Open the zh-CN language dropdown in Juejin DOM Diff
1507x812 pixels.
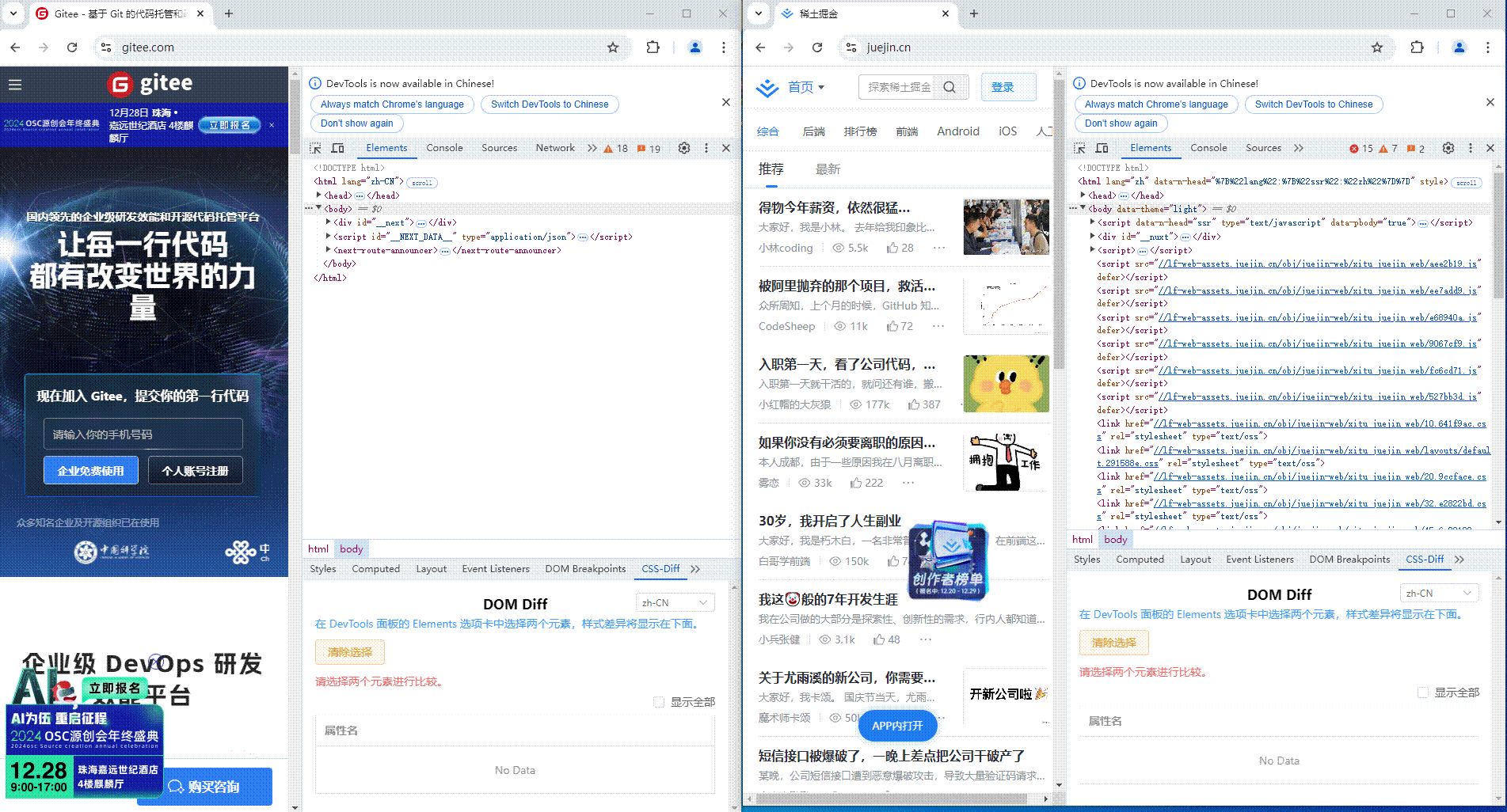1439,594
